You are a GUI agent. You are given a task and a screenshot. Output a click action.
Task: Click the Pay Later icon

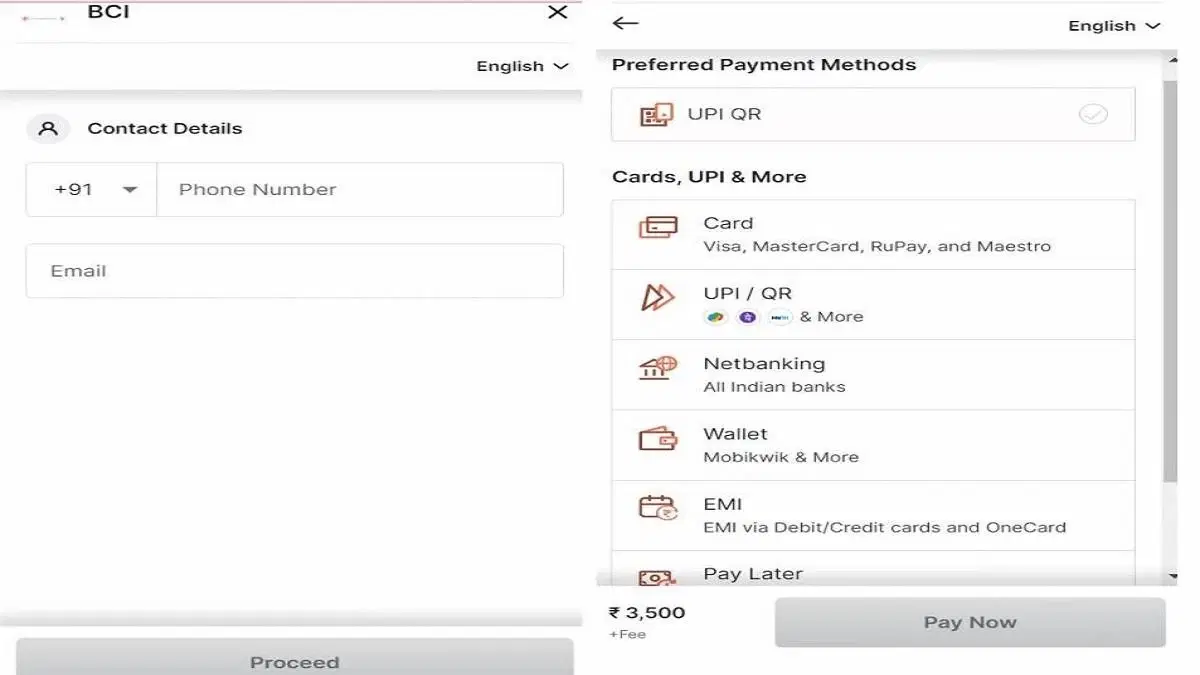coord(655,575)
